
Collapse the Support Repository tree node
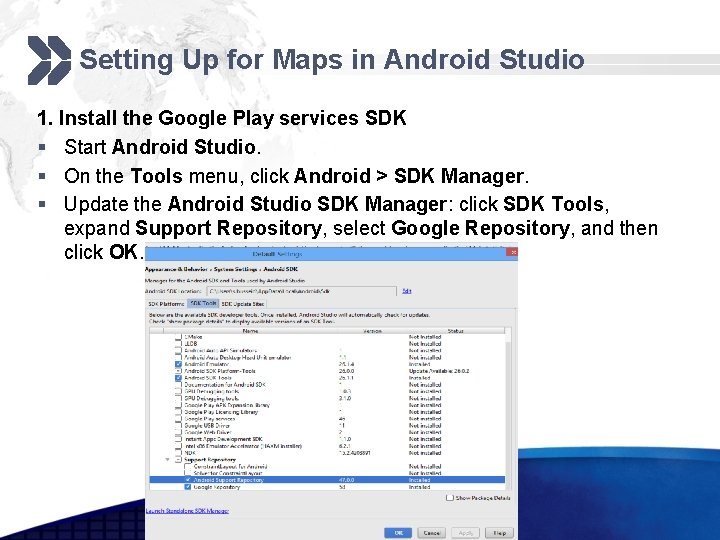168,460
